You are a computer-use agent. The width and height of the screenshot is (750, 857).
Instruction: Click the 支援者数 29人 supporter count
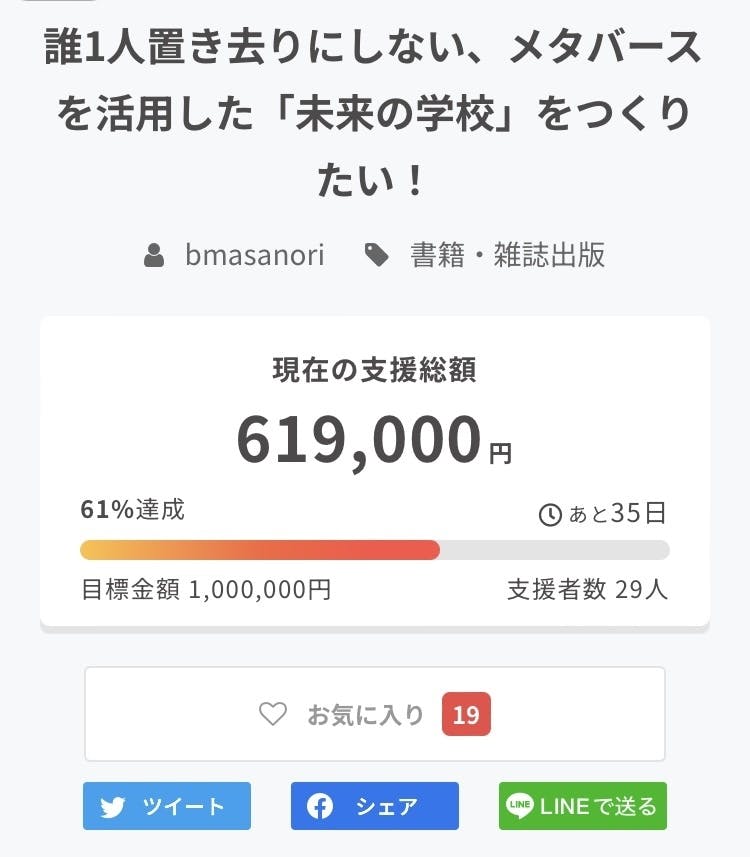tap(587, 589)
